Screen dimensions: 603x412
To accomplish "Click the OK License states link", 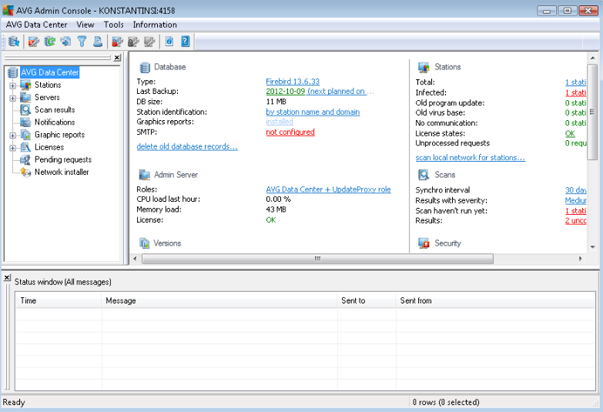I will pos(570,133).
